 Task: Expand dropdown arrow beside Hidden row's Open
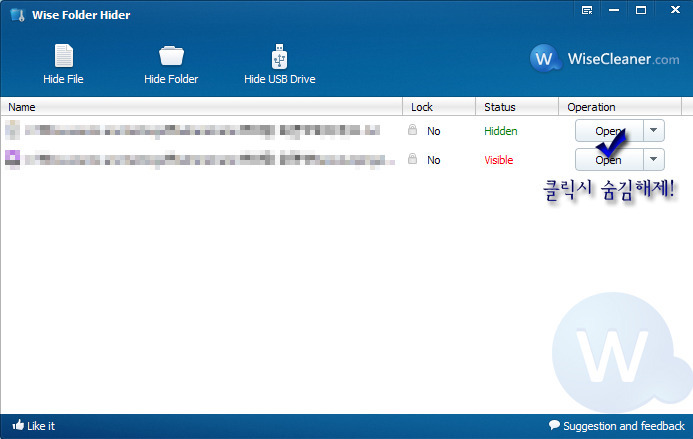(654, 131)
